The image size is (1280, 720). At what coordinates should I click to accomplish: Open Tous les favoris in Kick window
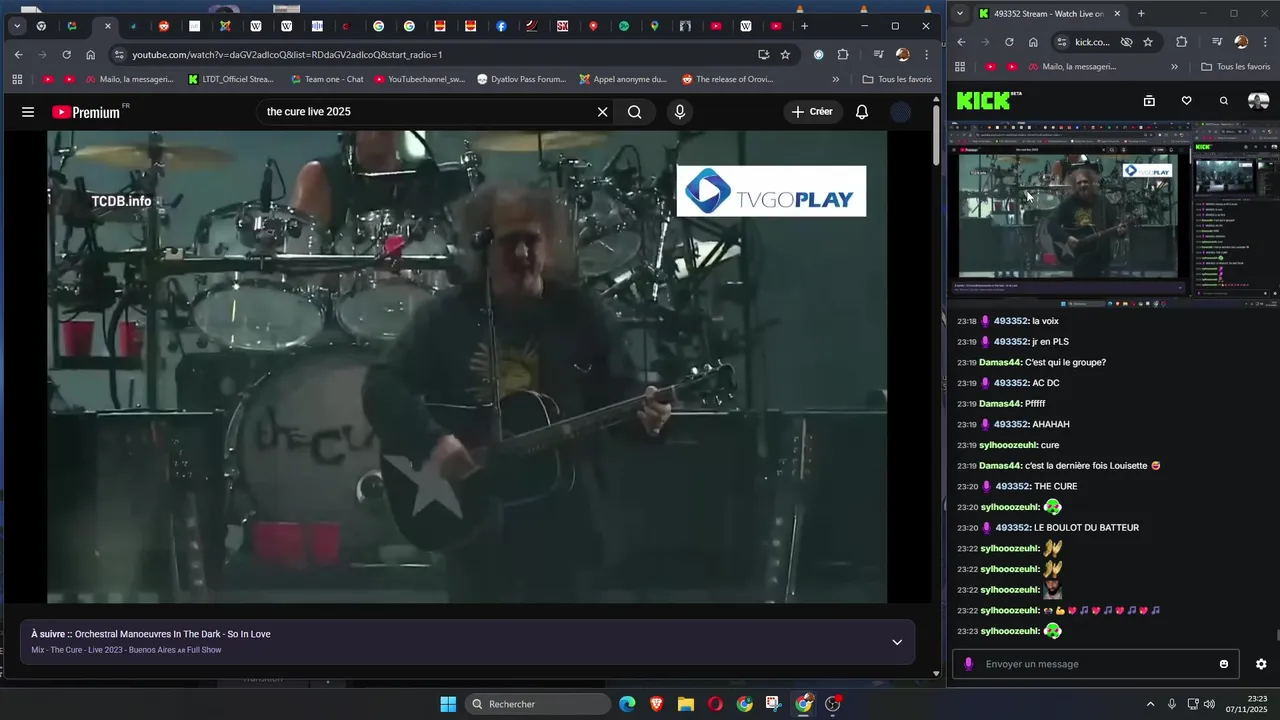(1236, 67)
